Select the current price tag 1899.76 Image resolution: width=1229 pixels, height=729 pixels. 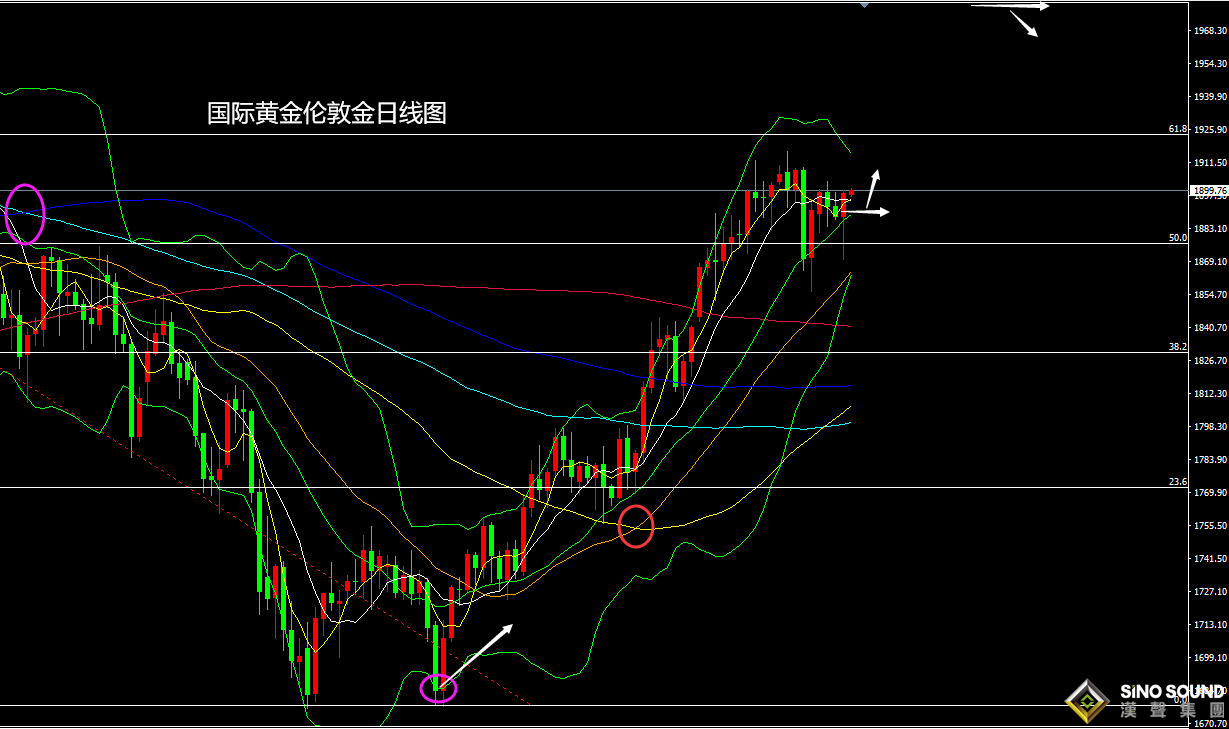(x=1209, y=190)
